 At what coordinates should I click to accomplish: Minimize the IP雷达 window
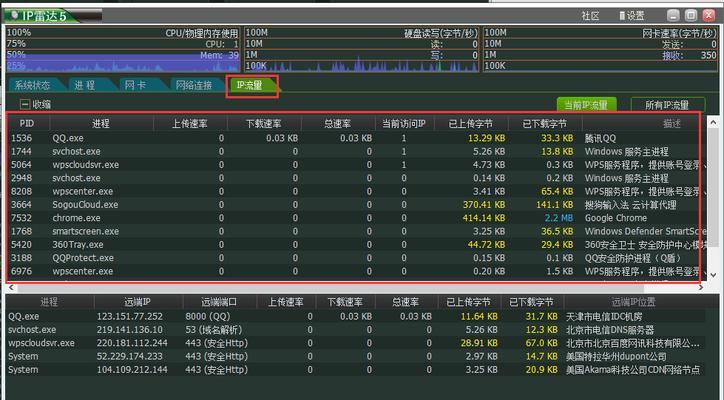[673, 15]
